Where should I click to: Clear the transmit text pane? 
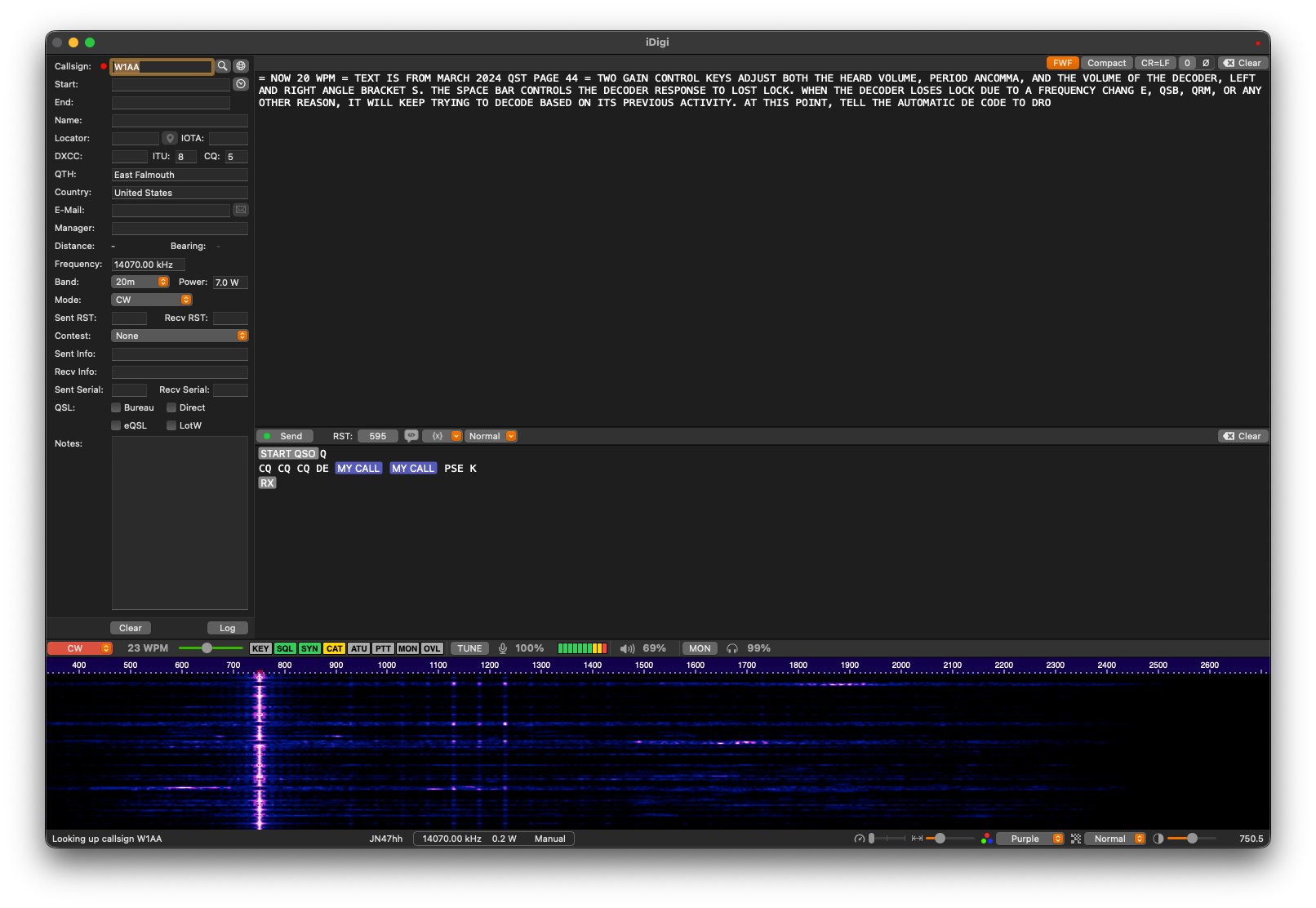1243,436
